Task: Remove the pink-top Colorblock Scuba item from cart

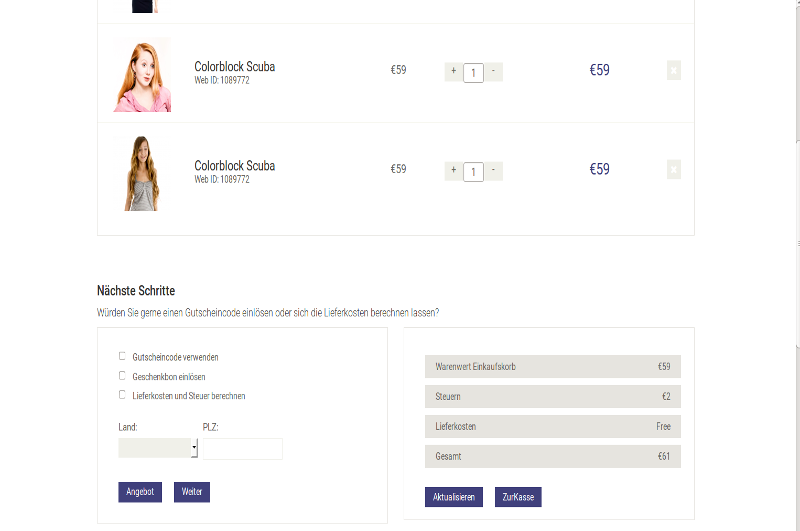Action: (x=673, y=70)
